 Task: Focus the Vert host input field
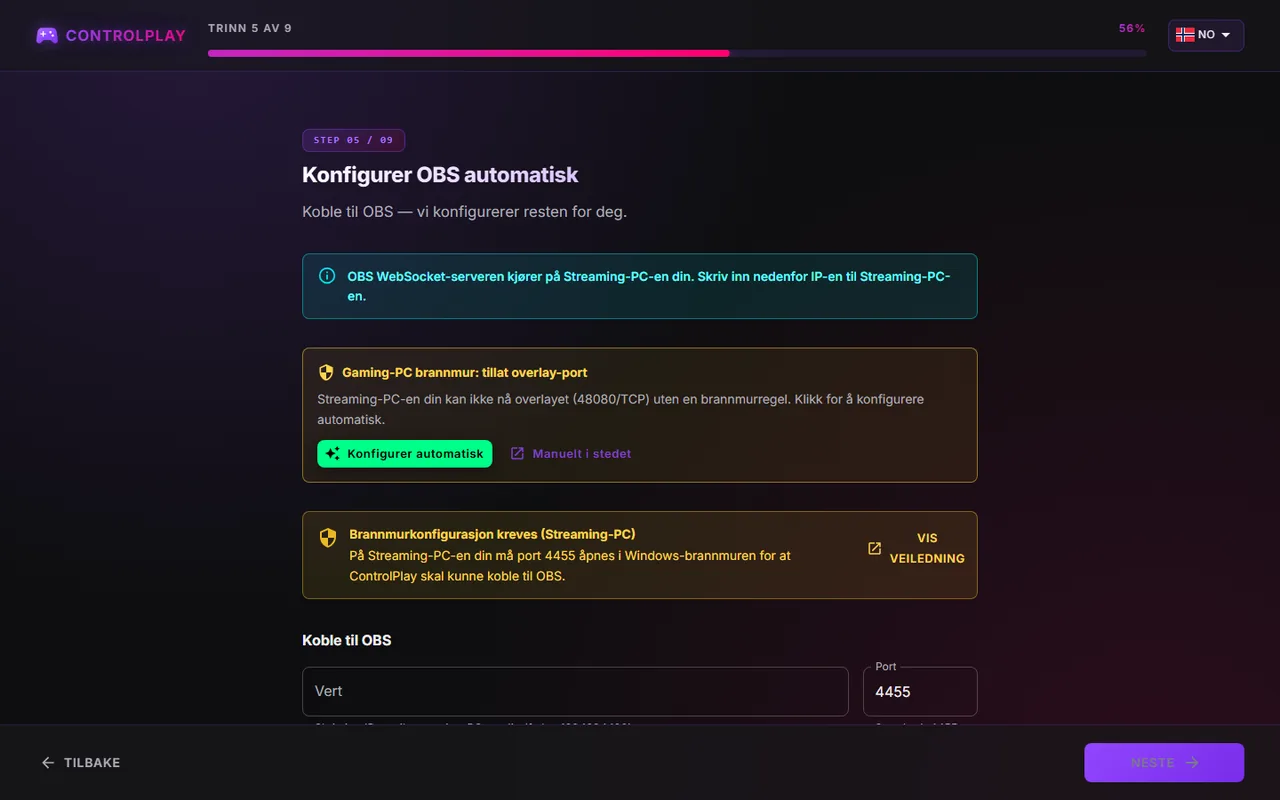point(575,691)
